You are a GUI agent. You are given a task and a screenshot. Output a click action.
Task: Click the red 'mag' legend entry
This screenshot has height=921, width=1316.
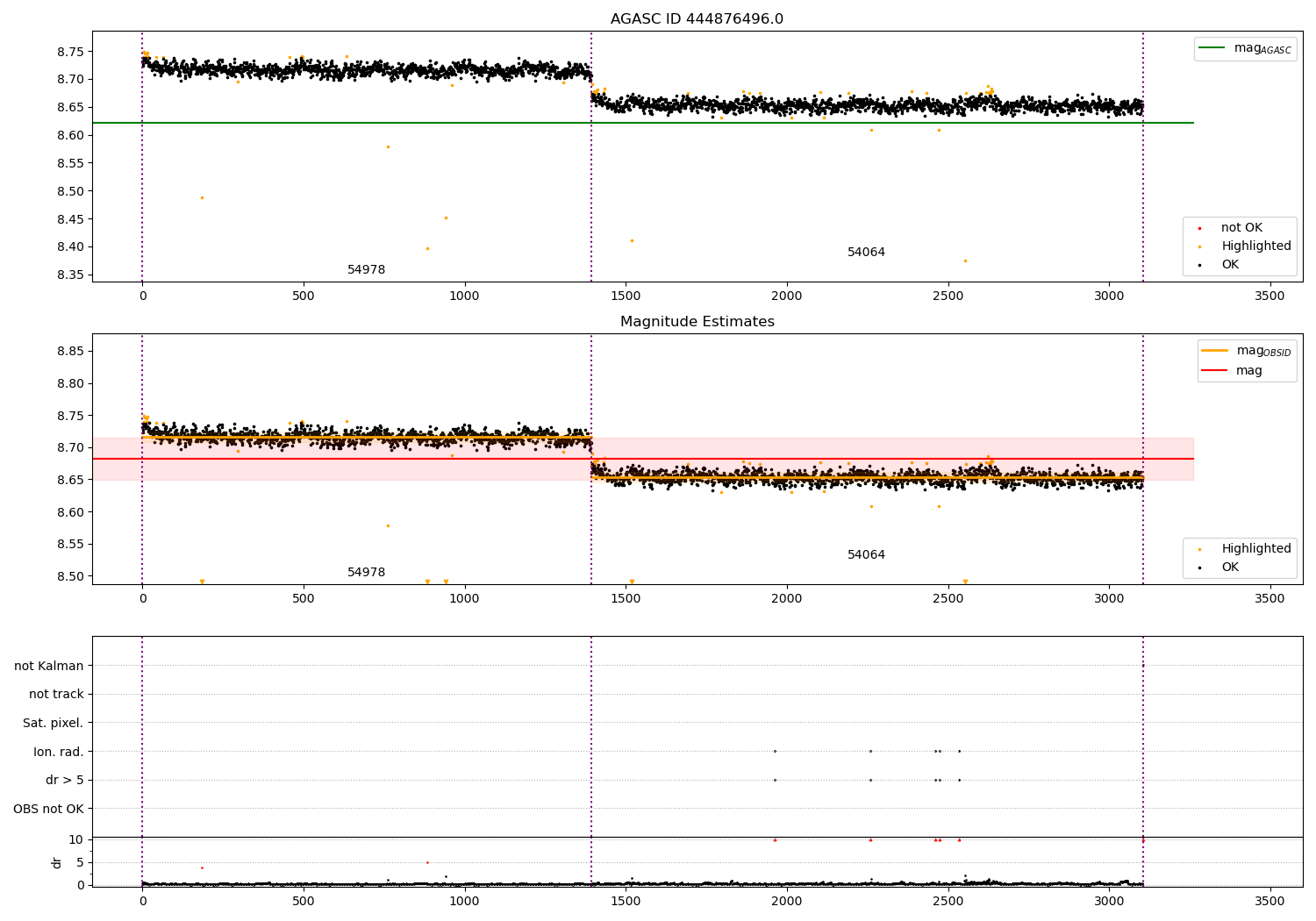pos(1232,370)
